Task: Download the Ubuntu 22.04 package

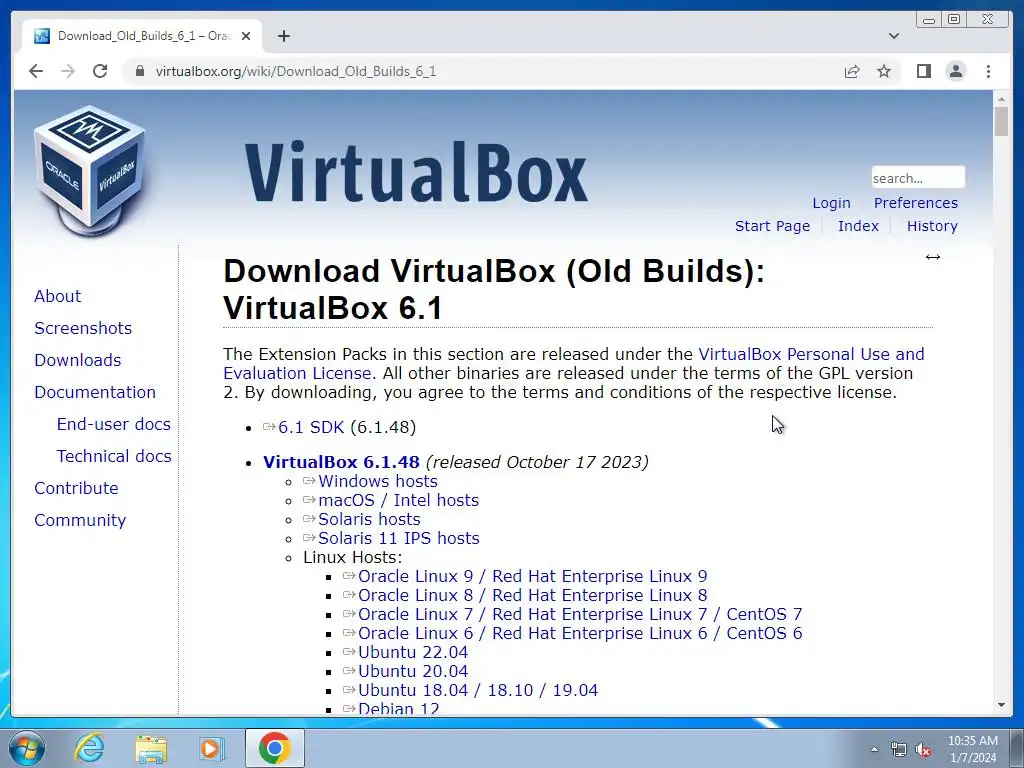Action: (x=413, y=652)
